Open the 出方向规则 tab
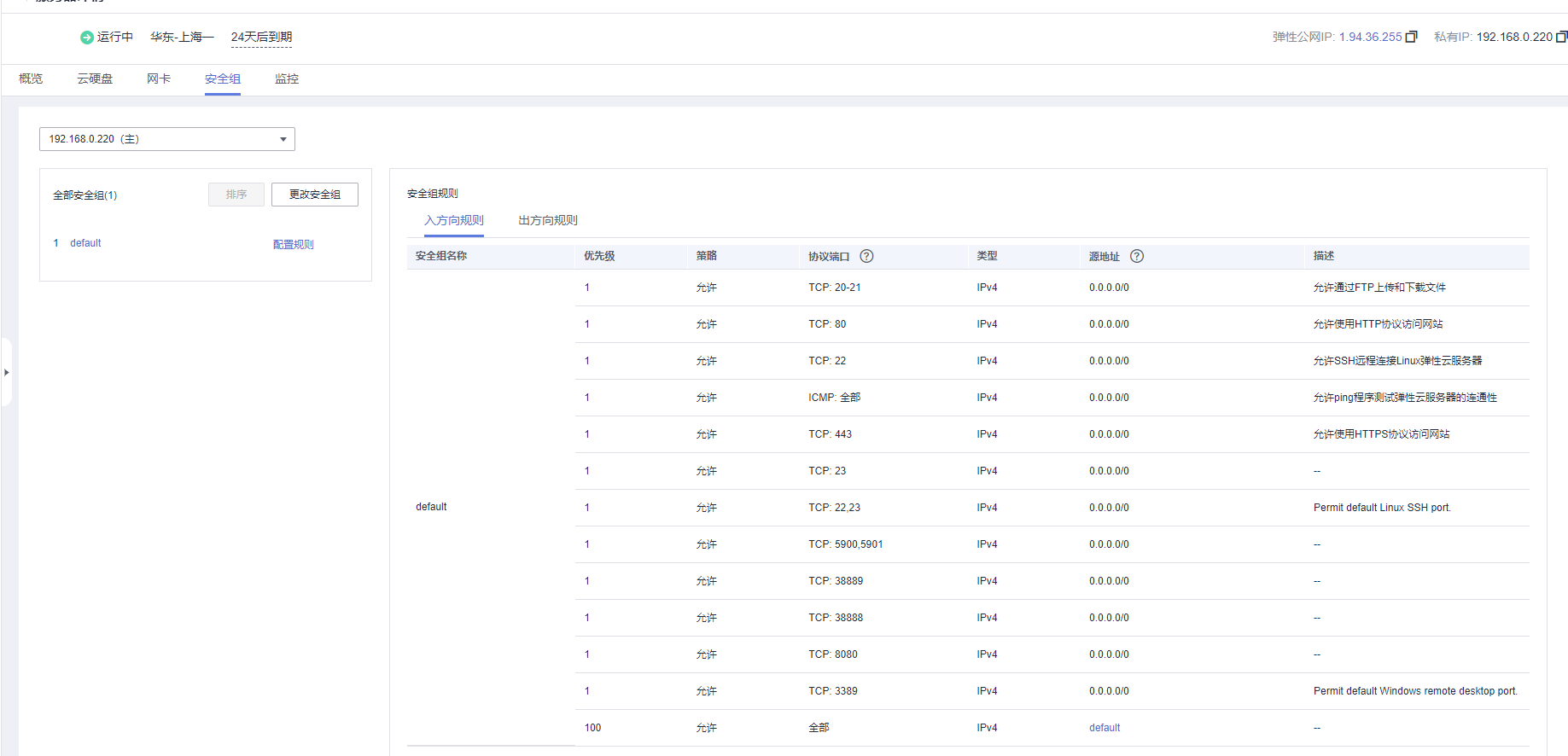This screenshot has height=756, width=1568. click(548, 220)
